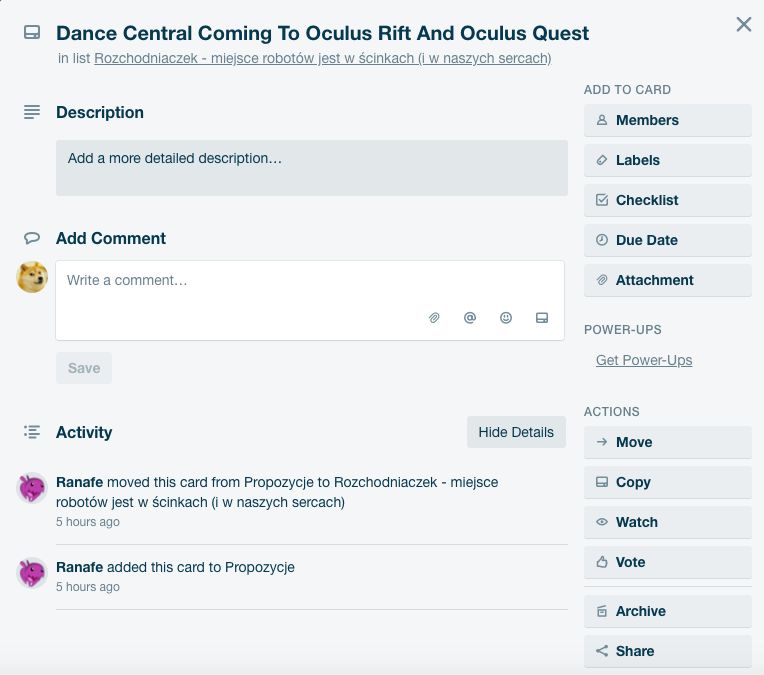Click the add card icon in comment box
This screenshot has width=764, height=675.
point(542,318)
